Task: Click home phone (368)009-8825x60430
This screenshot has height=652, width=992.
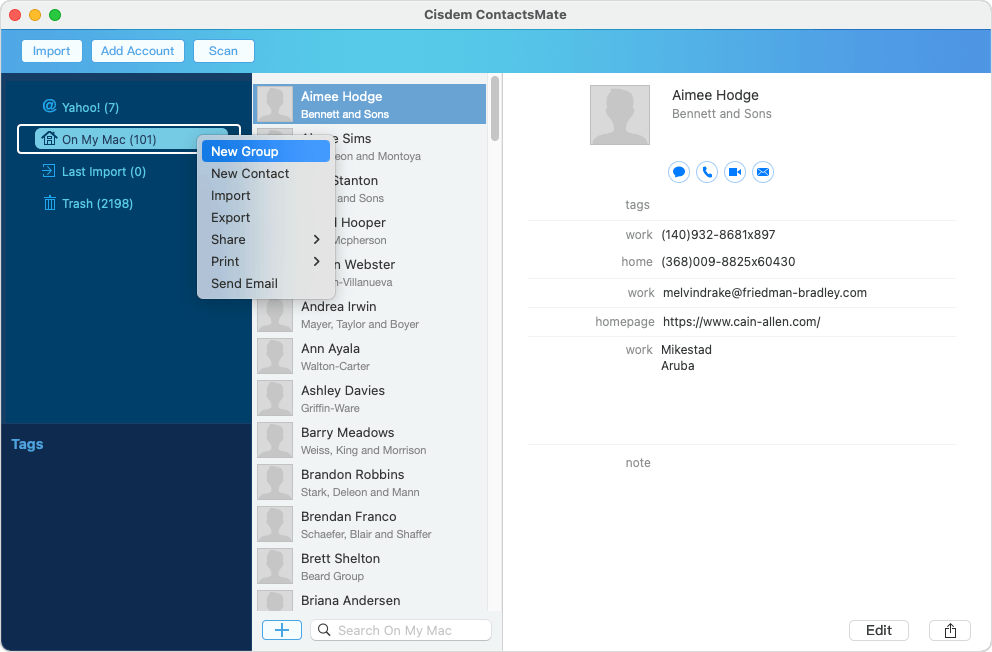Action: point(728,262)
